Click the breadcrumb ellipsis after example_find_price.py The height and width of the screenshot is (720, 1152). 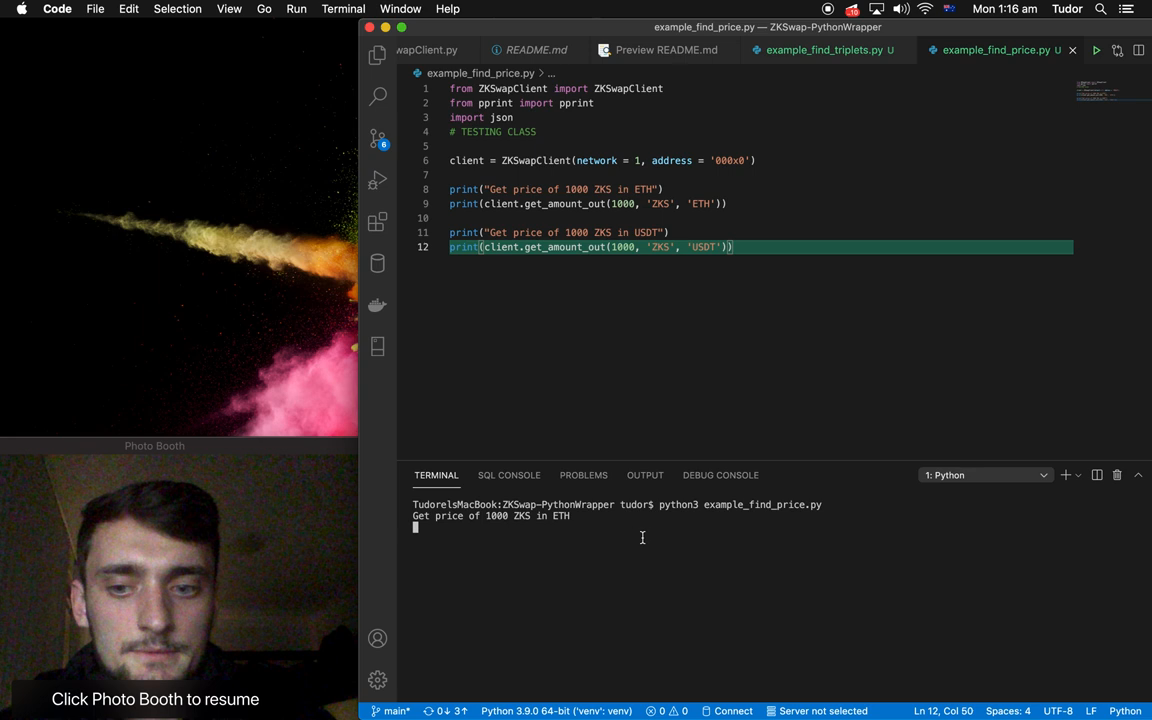click(x=551, y=73)
